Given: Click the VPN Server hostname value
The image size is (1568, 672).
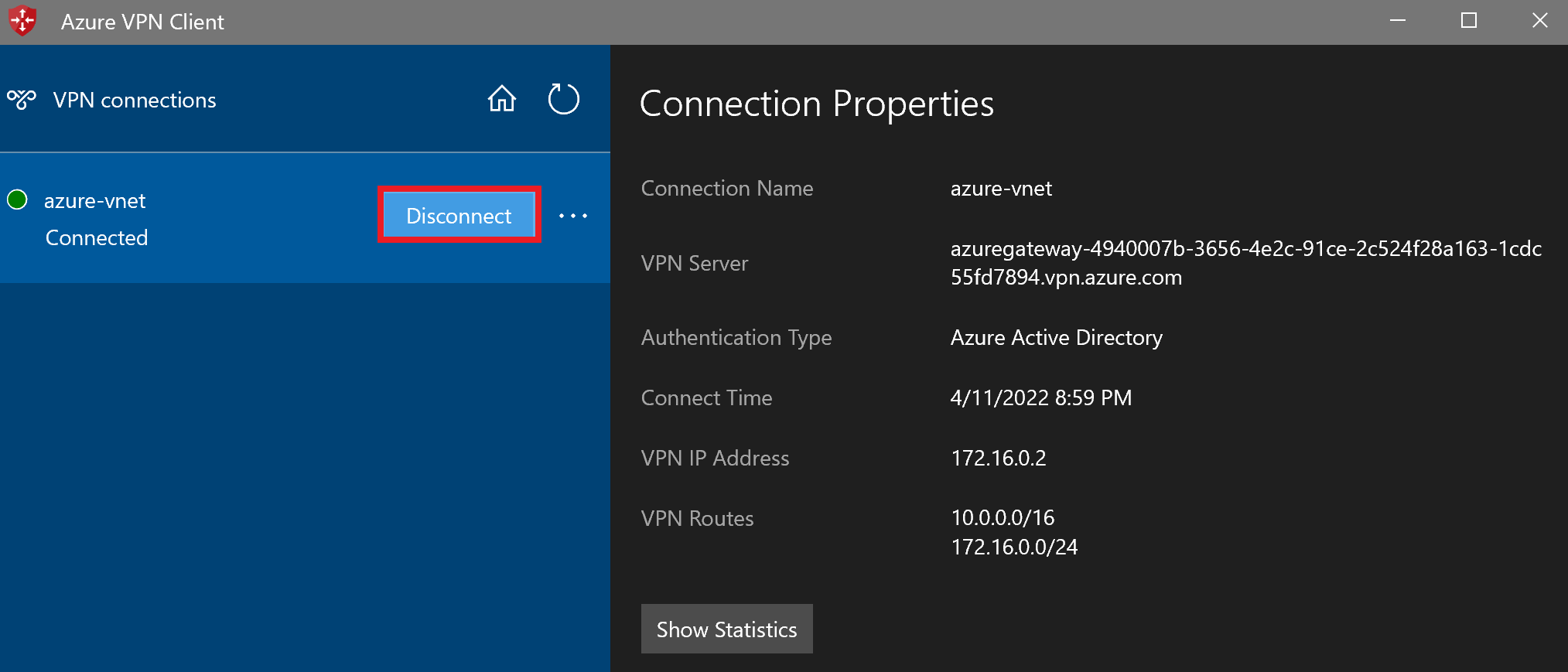Looking at the screenshot, I should [x=1245, y=263].
